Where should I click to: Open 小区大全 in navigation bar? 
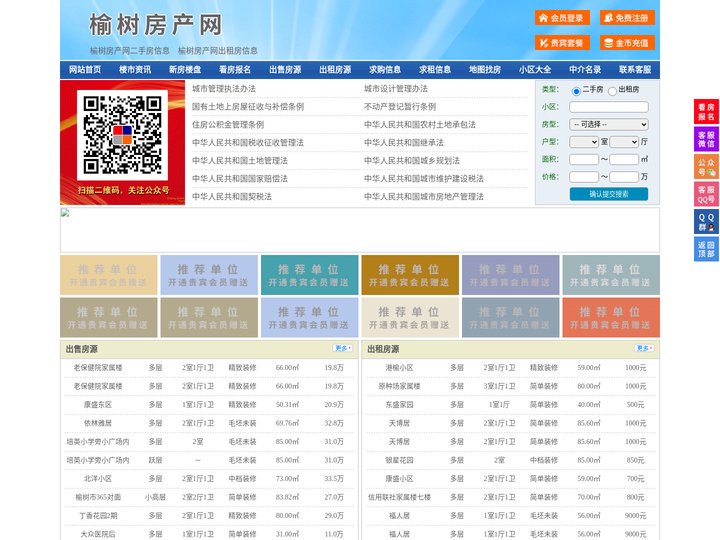point(535,70)
